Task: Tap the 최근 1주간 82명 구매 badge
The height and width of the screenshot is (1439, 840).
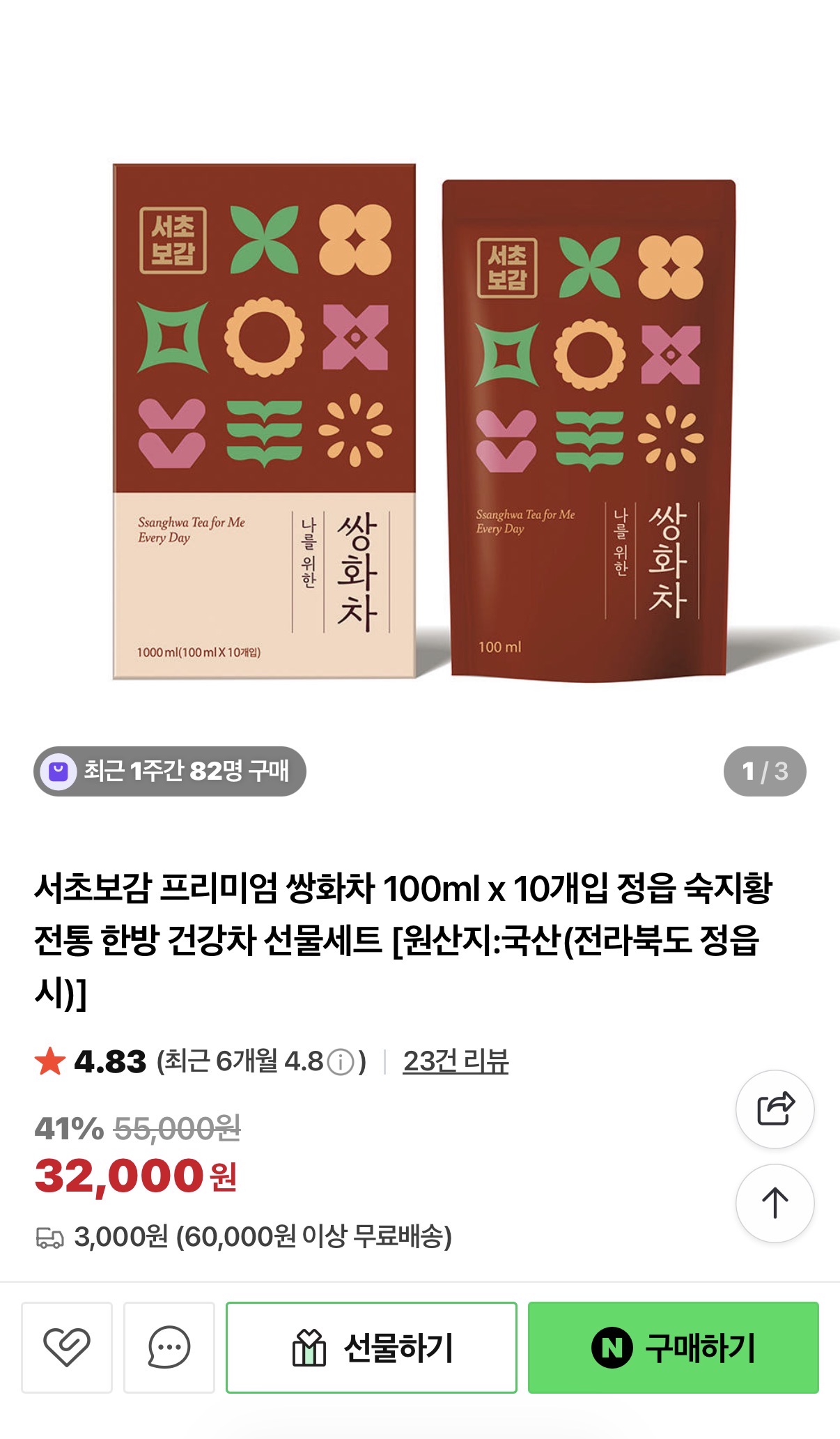Action: tap(170, 771)
